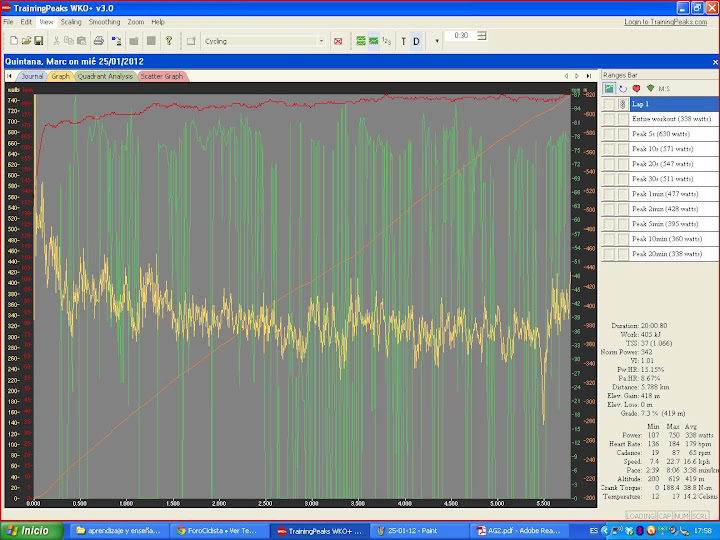
Task: Click the green gem icon in the Ranges Bar
Action: 650,88
